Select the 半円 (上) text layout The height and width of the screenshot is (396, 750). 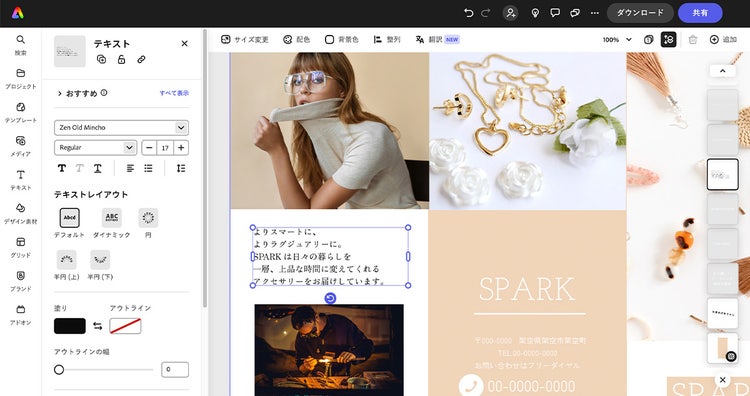click(x=66, y=265)
